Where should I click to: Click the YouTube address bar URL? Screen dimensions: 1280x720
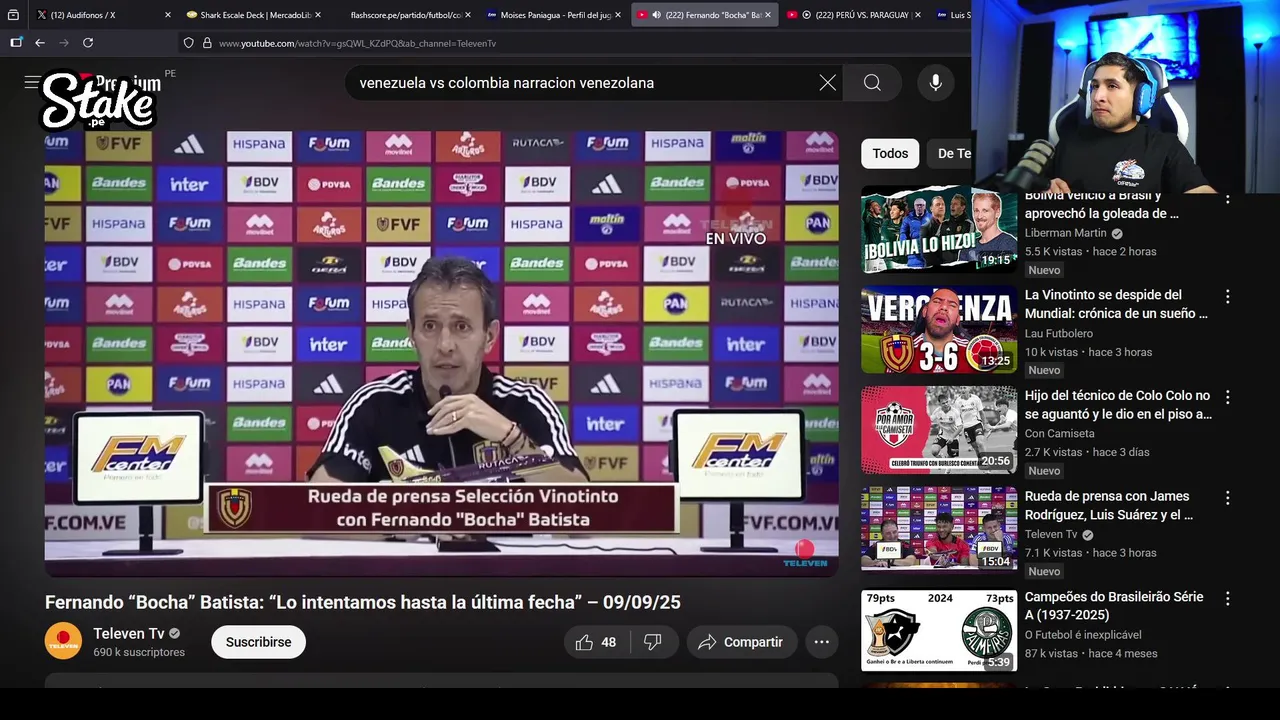coord(357,44)
